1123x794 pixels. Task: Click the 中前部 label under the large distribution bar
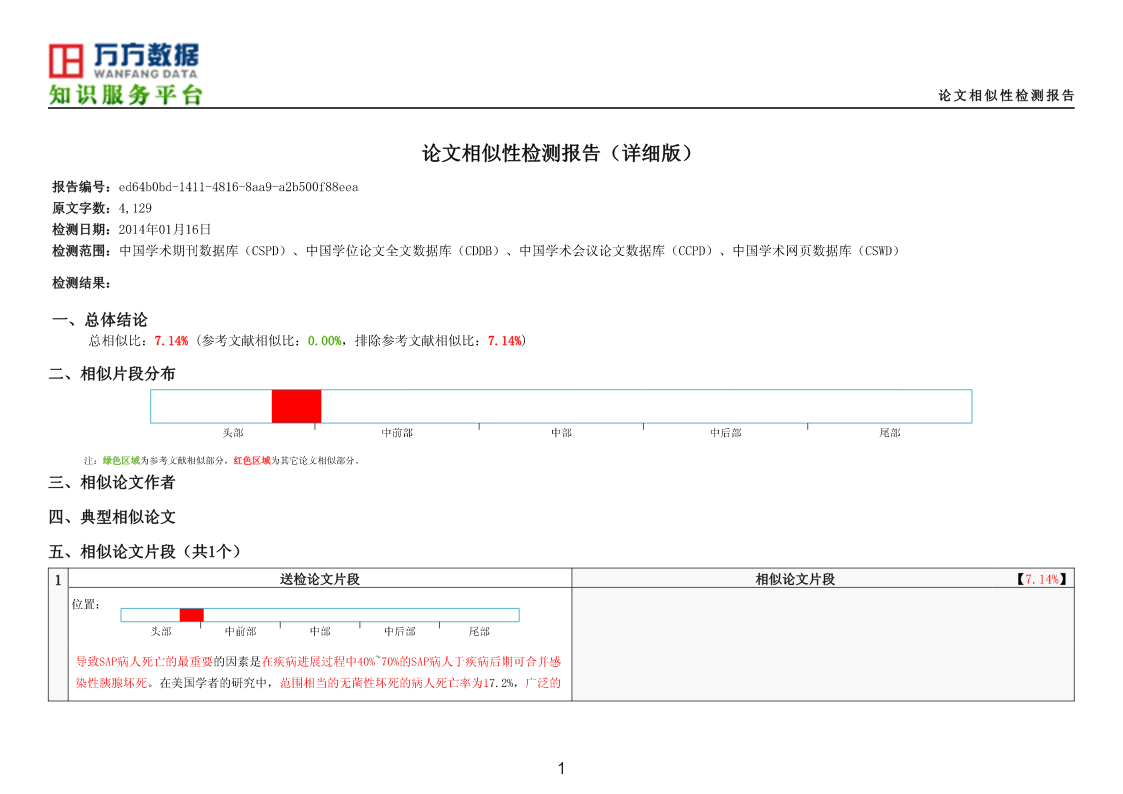pos(397,433)
